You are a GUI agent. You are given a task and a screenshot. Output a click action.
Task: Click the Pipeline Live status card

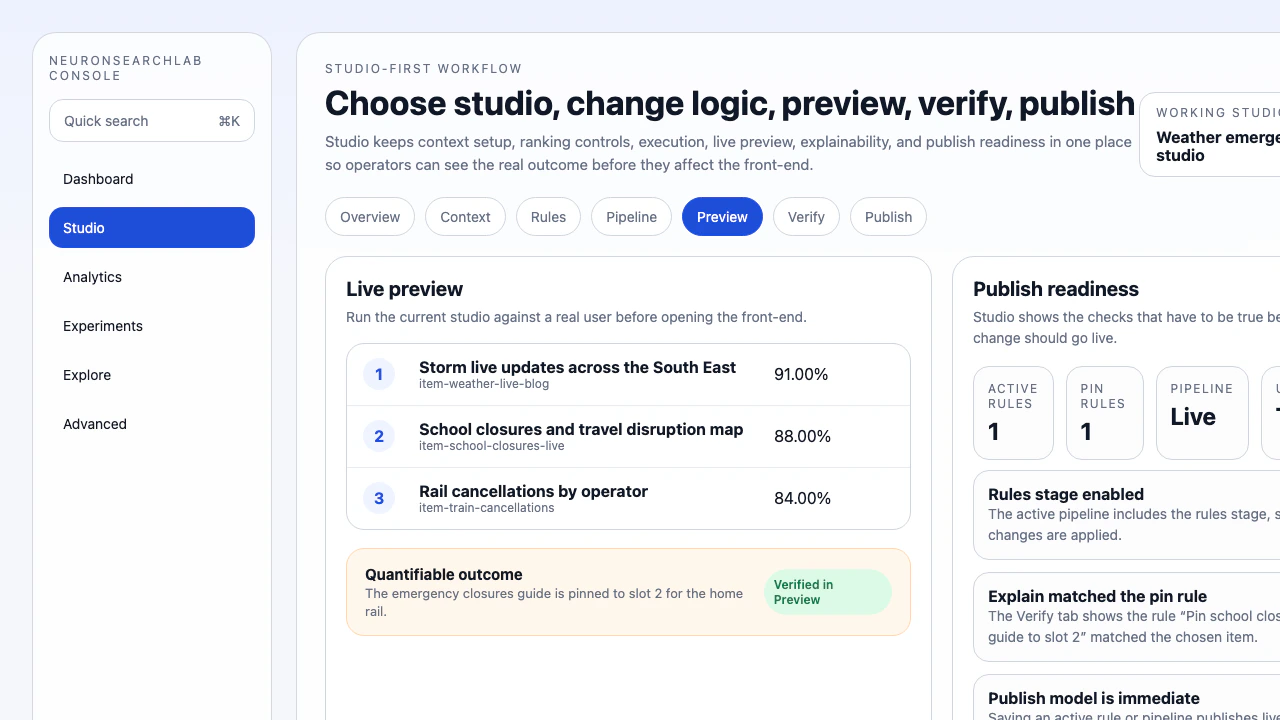[x=1202, y=412]
